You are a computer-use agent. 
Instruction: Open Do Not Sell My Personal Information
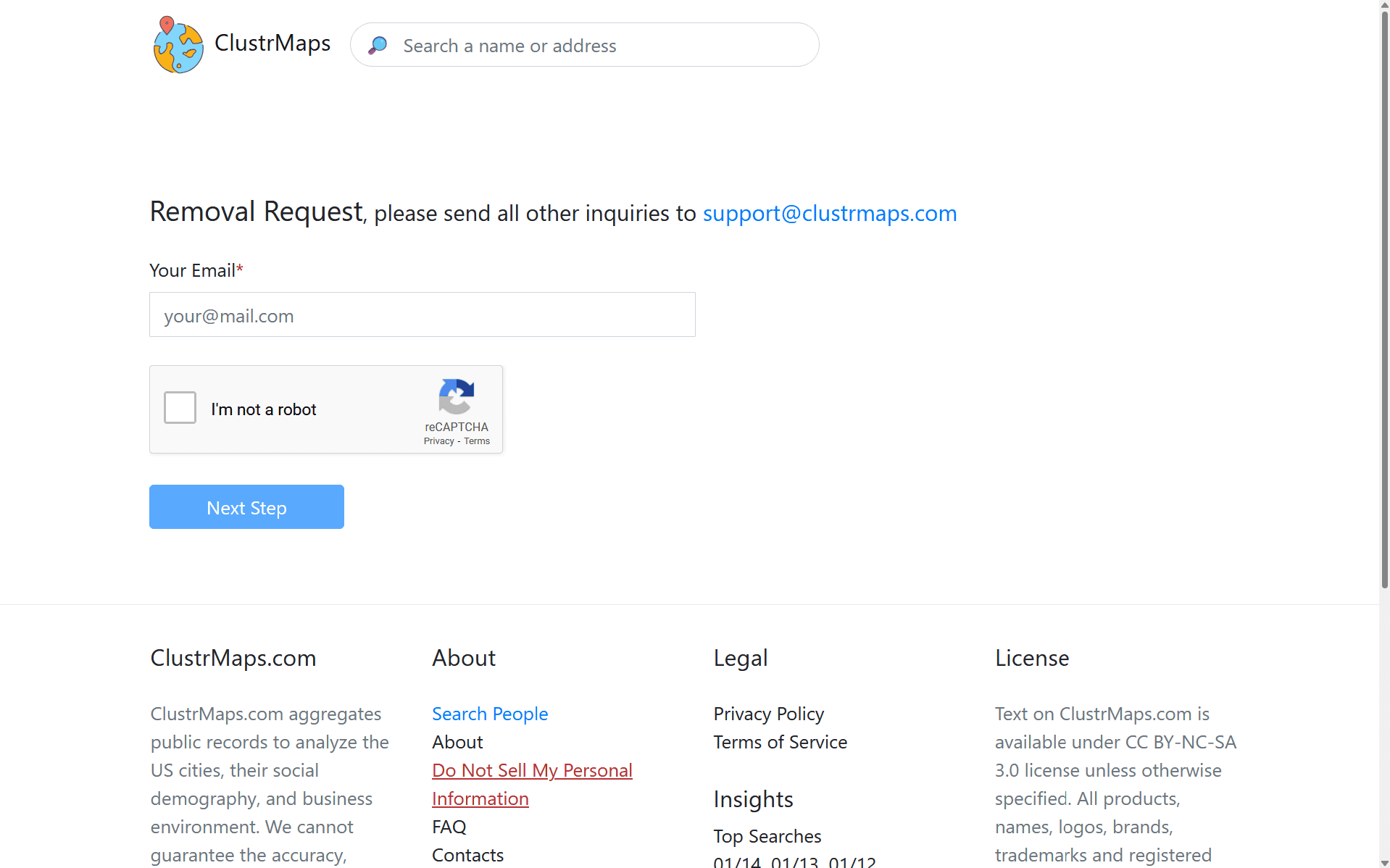pyautogui.click(x=531, y=770)
